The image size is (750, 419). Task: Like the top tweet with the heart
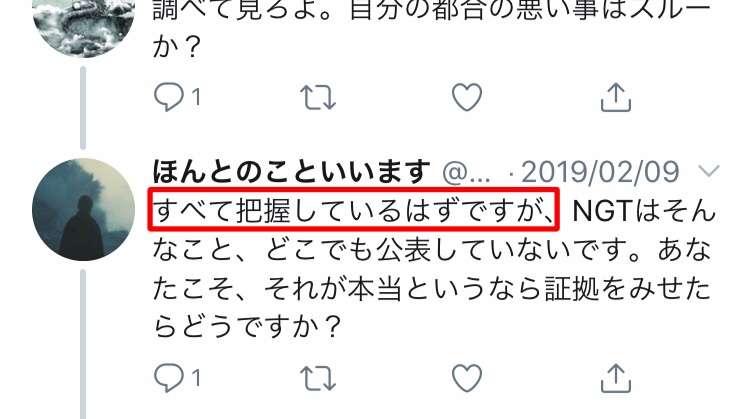click(x=467, y=97)
